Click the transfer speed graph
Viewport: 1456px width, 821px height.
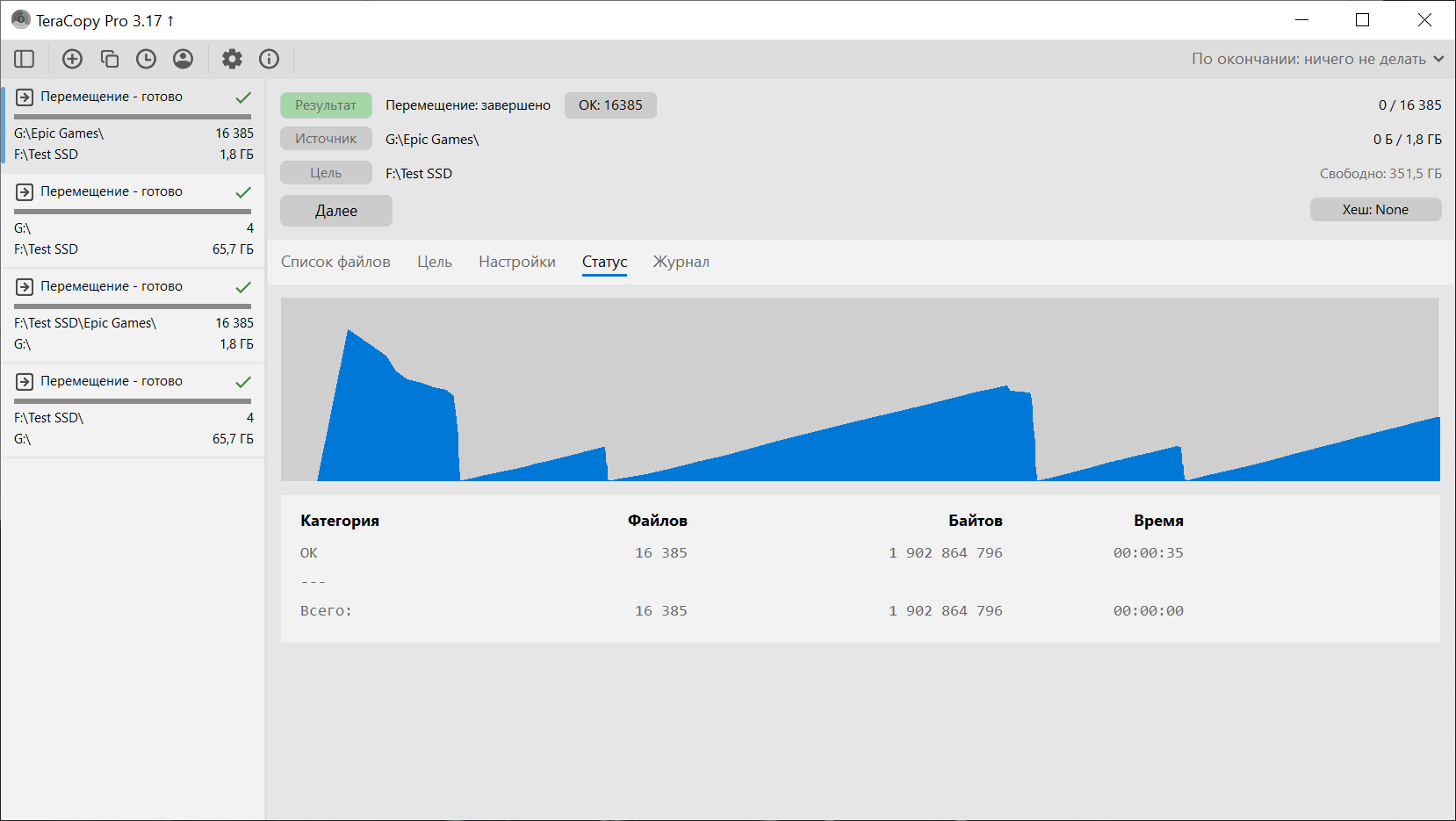tap(860, 390)
